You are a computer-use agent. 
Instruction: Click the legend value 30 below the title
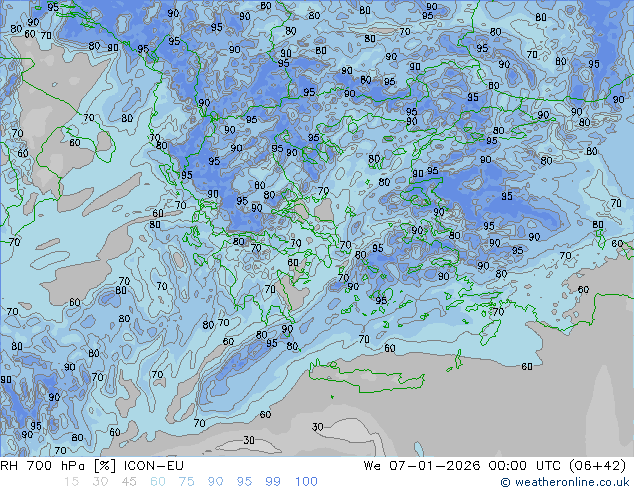[x=100, y=482]
